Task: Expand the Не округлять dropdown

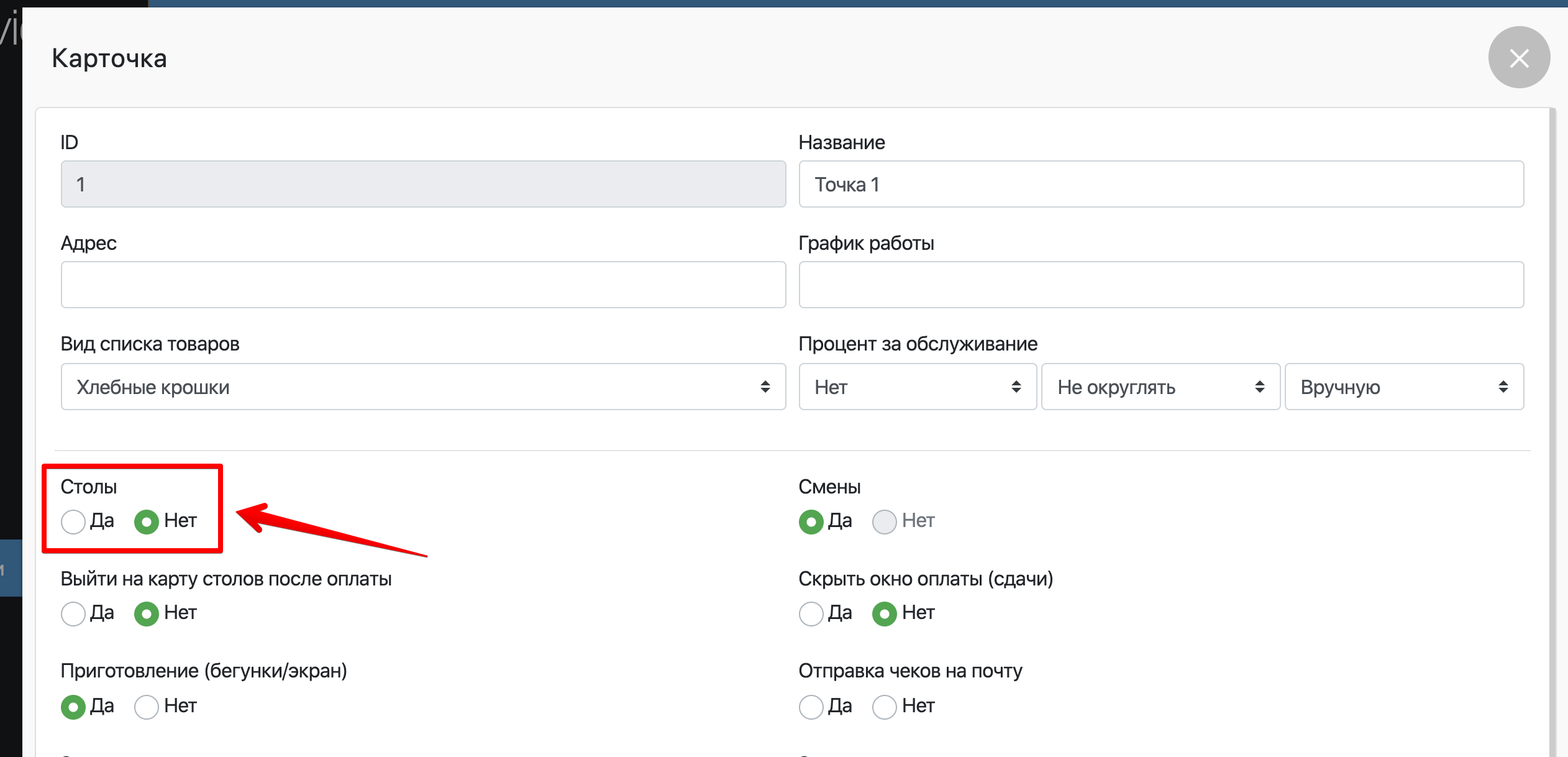Action: tap(1160, 387)
